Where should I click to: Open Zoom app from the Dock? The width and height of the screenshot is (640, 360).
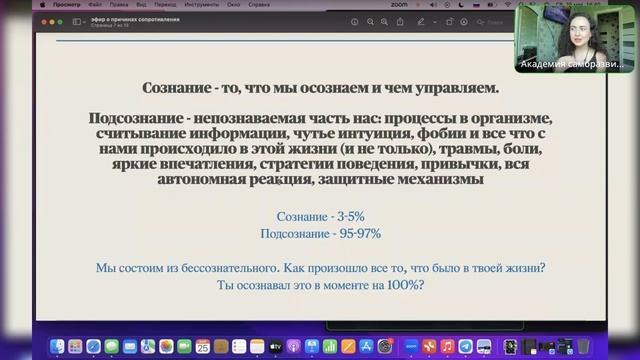click(411, 347)
